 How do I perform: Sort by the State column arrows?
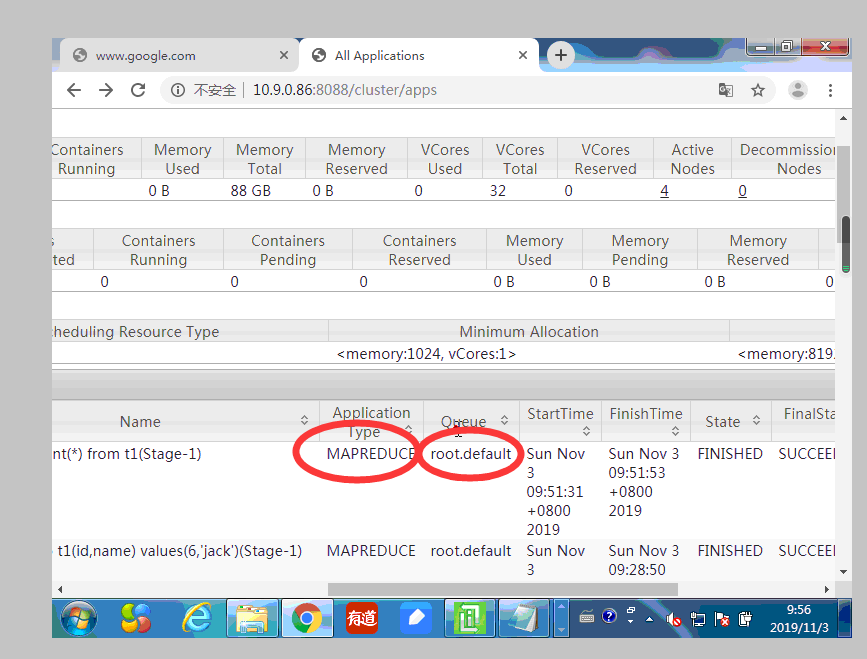point(757,421)
